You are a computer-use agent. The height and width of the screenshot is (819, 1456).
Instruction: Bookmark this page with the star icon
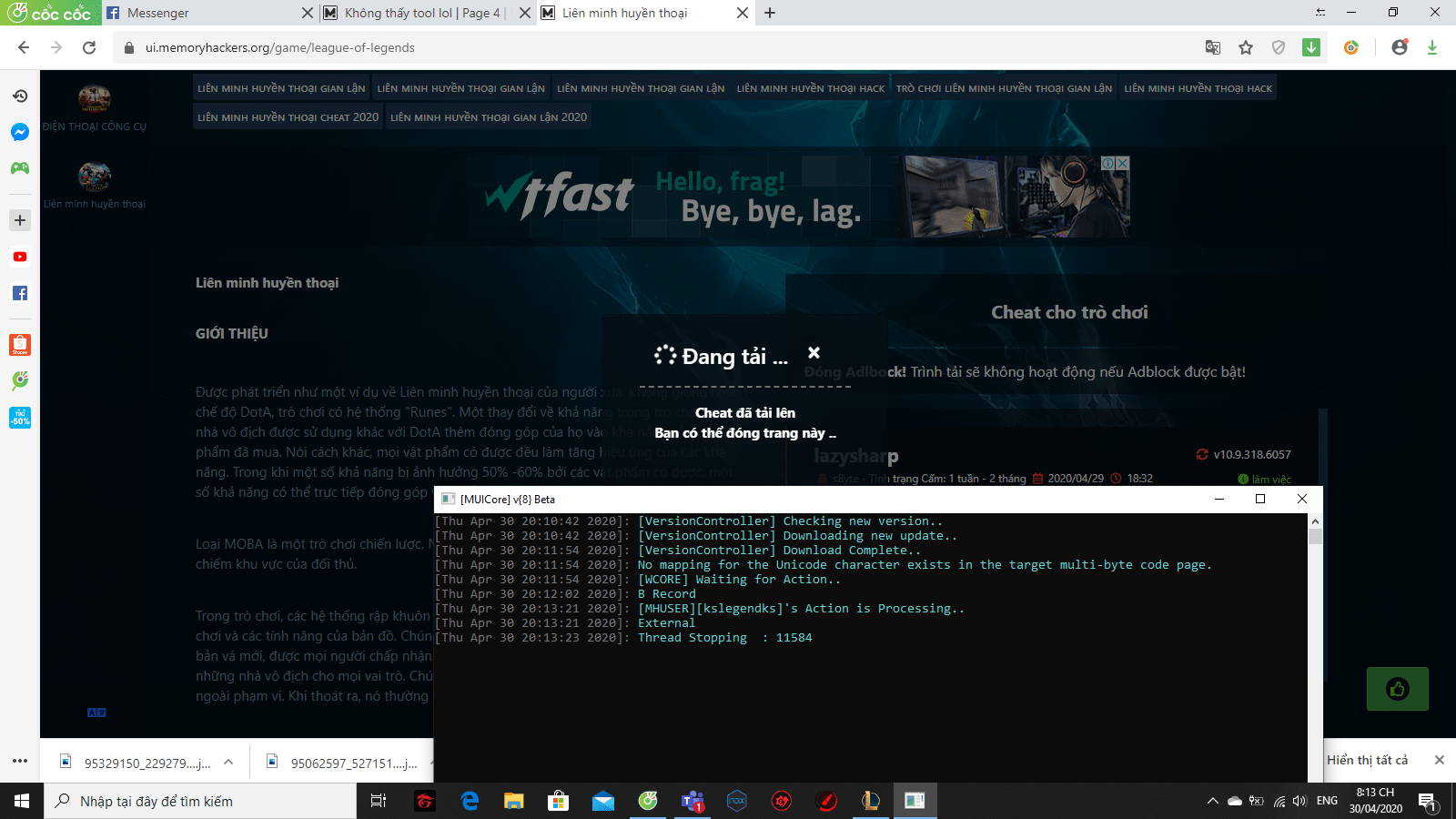pyautogui.click(x=1246, y=47)
